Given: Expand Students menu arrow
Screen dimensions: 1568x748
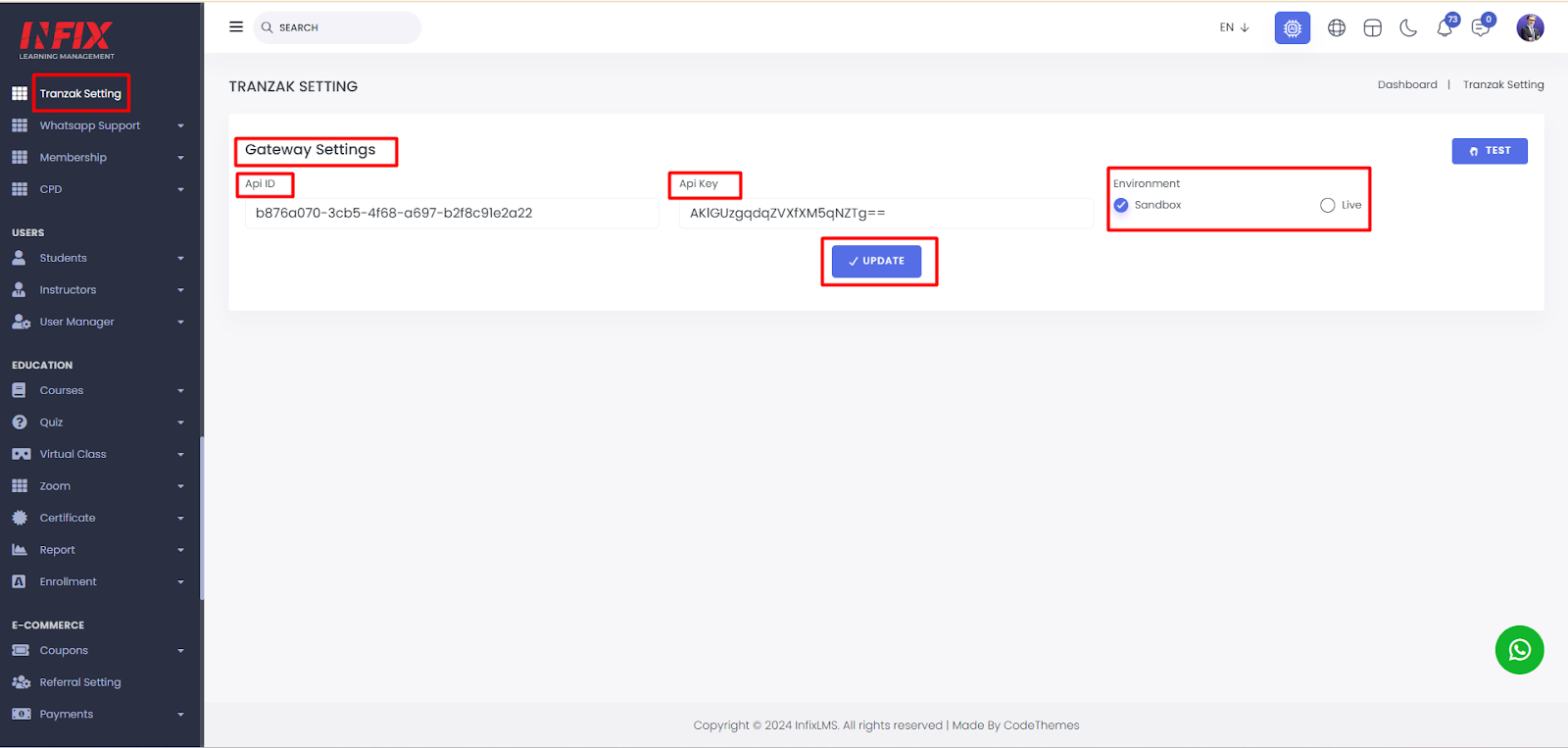Looking at the screenshot, I should click(180, 258).
